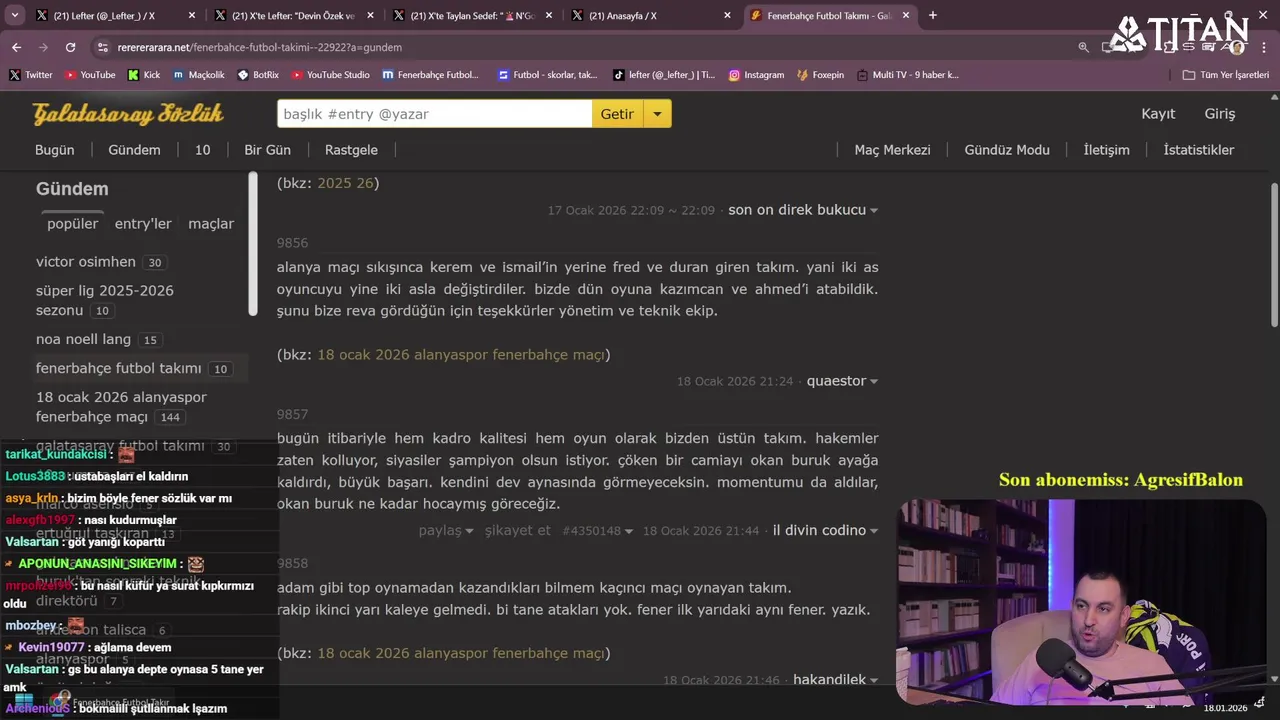This screenshot has height=720, width=1280.
Task: Go back with the browser back arrow
Action: 16,47
